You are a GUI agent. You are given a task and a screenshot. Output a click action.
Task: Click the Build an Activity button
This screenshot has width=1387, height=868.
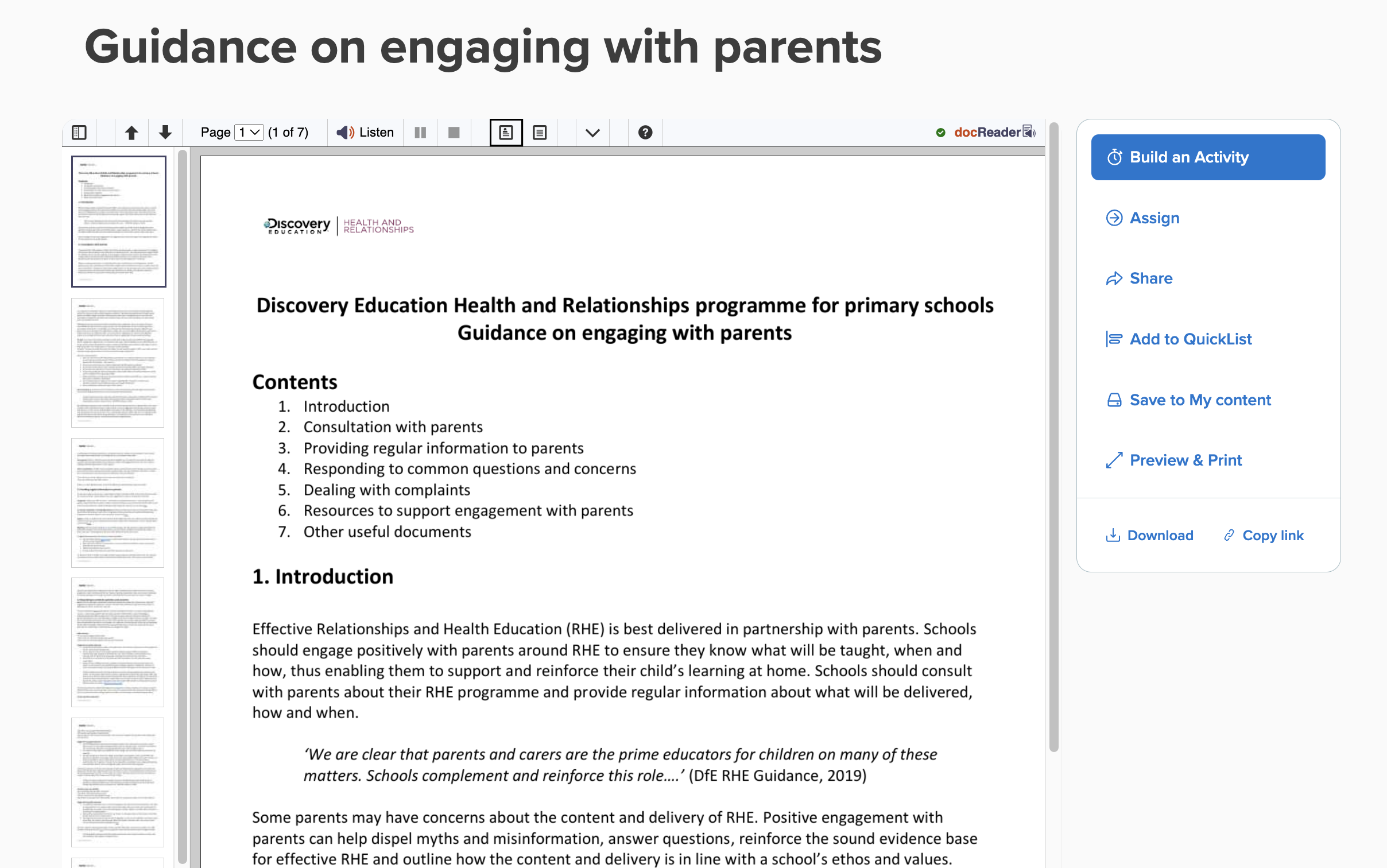1208,157
